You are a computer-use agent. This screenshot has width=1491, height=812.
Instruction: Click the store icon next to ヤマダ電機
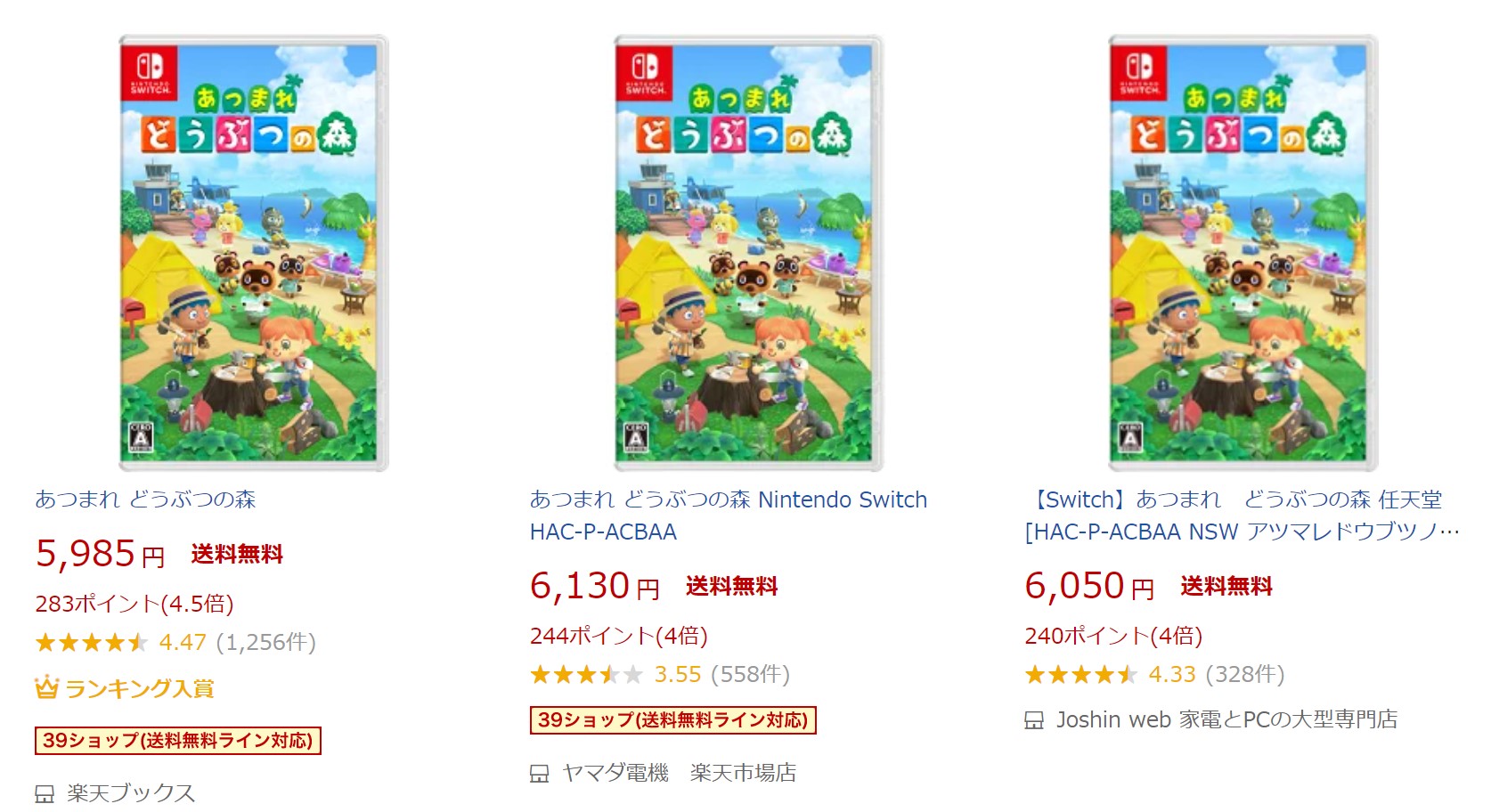click(x=540, y=774)
